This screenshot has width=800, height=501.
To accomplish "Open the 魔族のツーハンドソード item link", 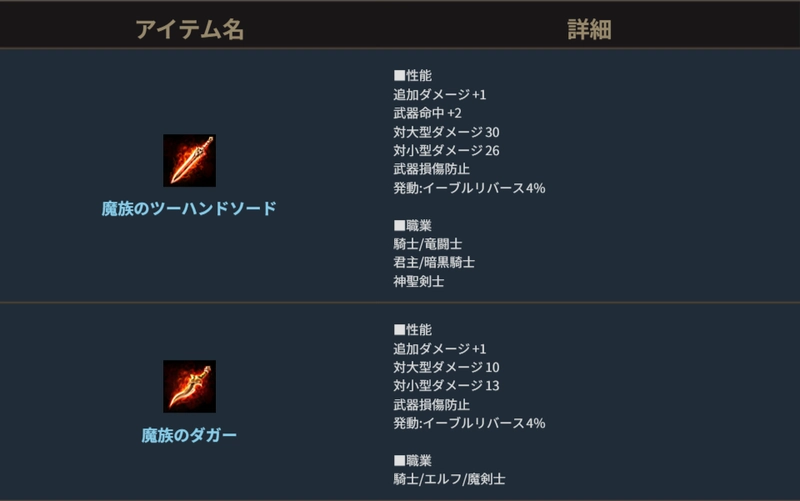I will (189, 209).
